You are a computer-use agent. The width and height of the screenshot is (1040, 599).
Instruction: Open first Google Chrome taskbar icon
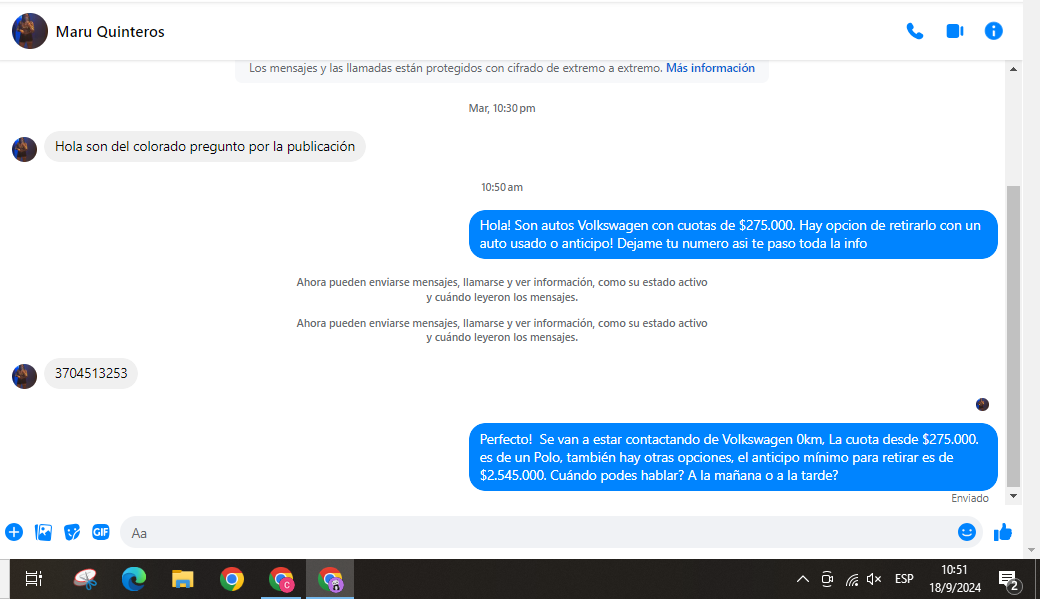231,579
